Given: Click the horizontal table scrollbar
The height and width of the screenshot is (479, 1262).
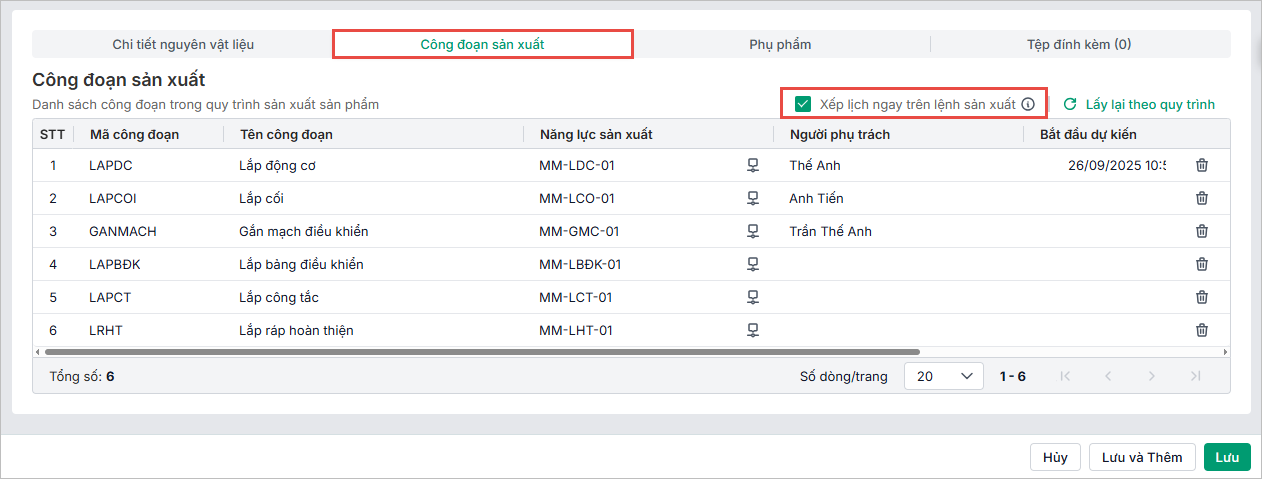Looking at the screenshot, I should [x=480, y=352].
